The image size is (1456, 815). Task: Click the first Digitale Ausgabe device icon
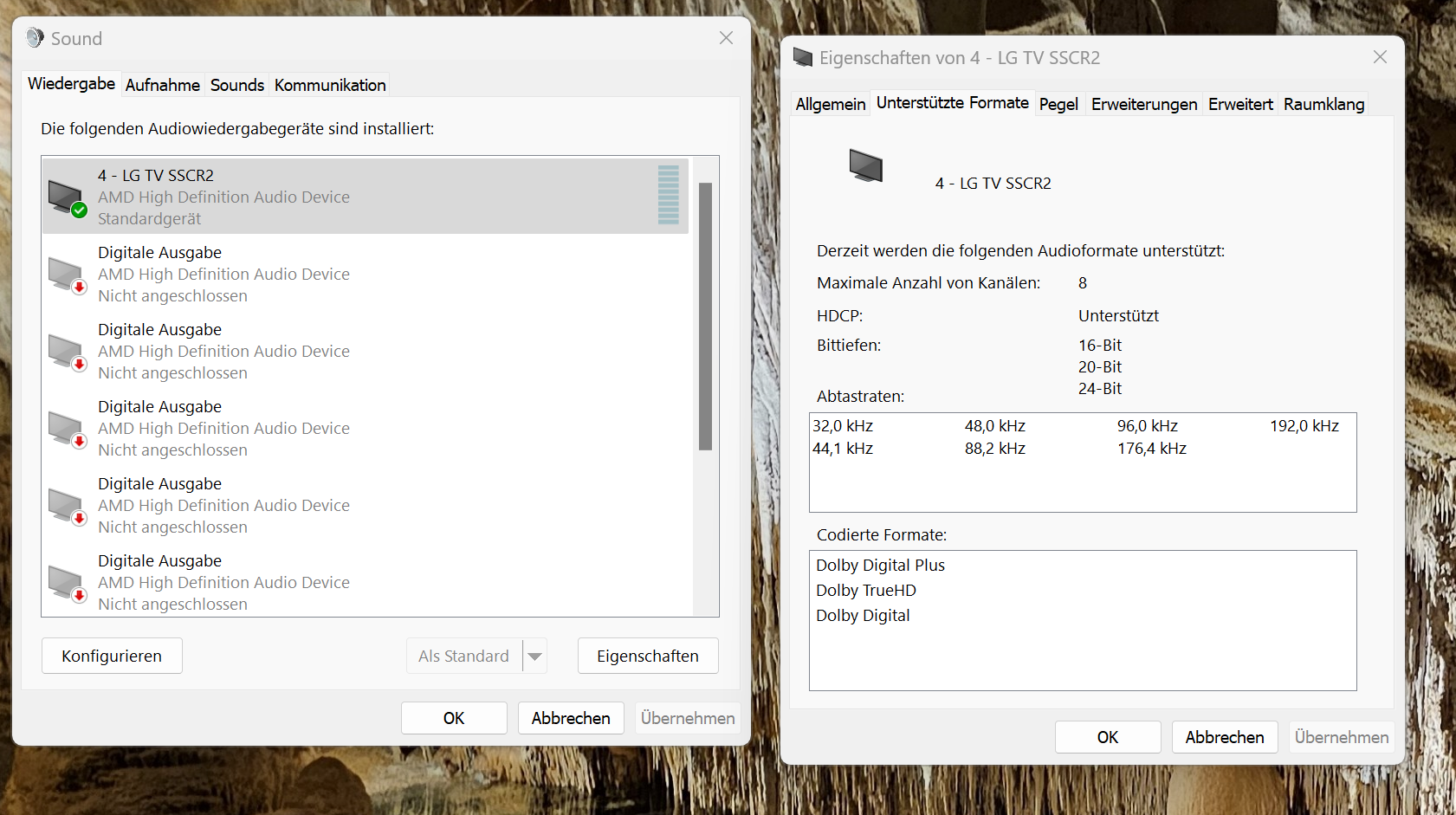[x=66, y=270]
